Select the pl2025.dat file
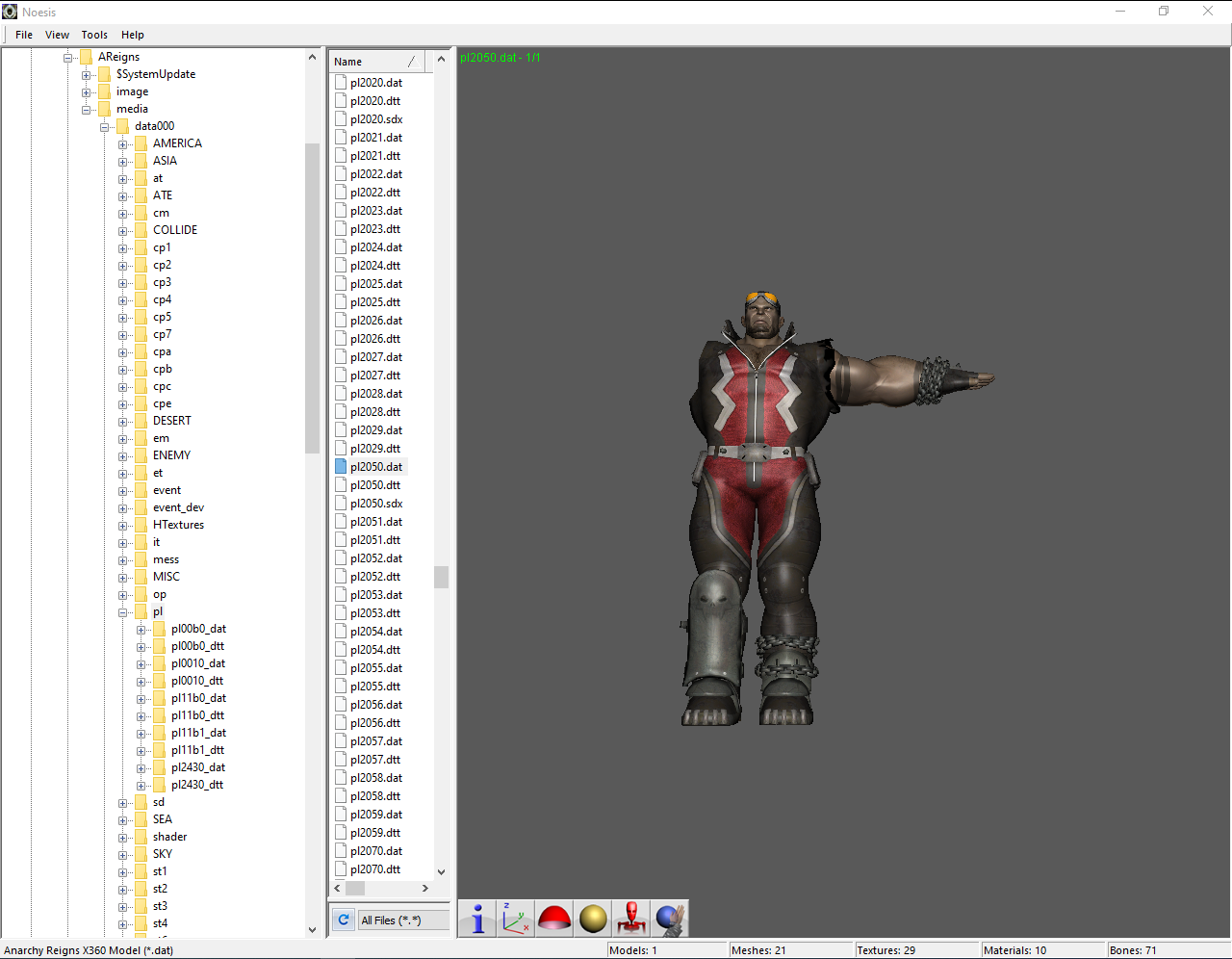This screenshot has height=959, width=1232. tap(376, 284)
